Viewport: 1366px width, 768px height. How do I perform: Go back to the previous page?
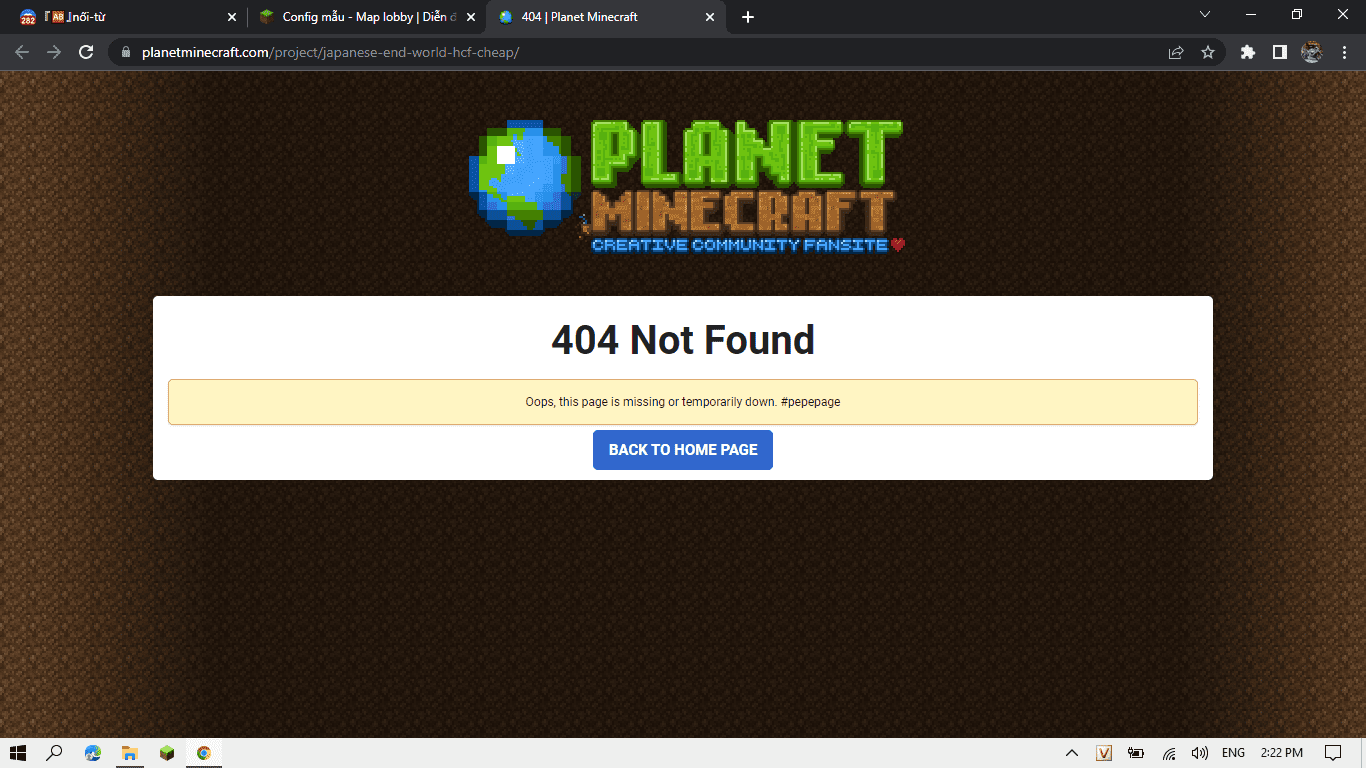click(x=22, y=52)
